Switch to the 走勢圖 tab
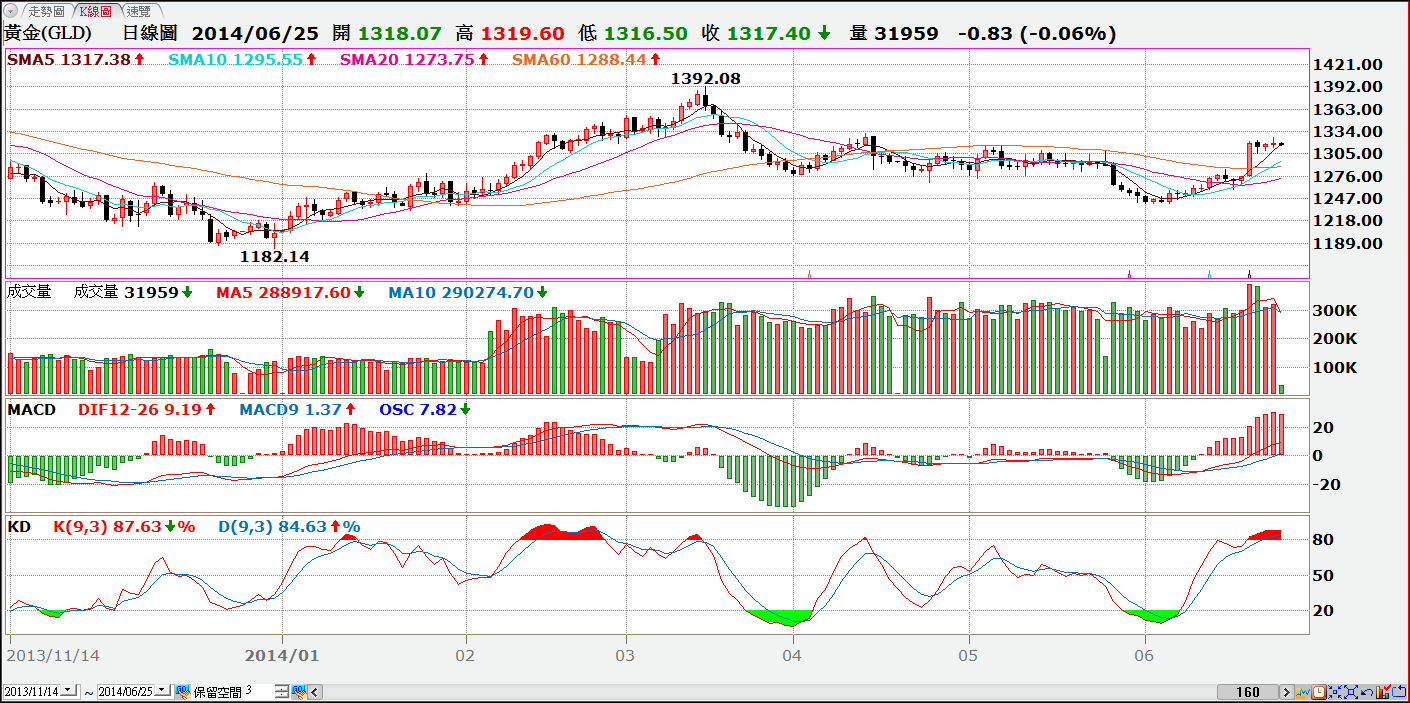 46,11
